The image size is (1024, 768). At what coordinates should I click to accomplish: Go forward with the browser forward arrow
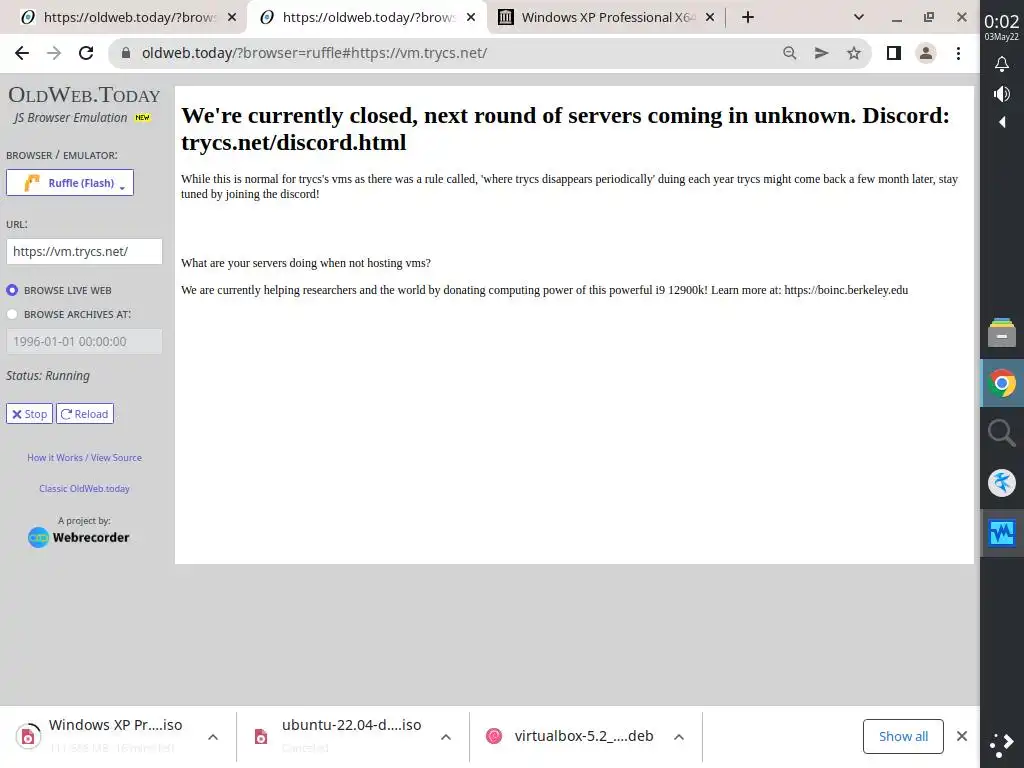coord(54,53)
